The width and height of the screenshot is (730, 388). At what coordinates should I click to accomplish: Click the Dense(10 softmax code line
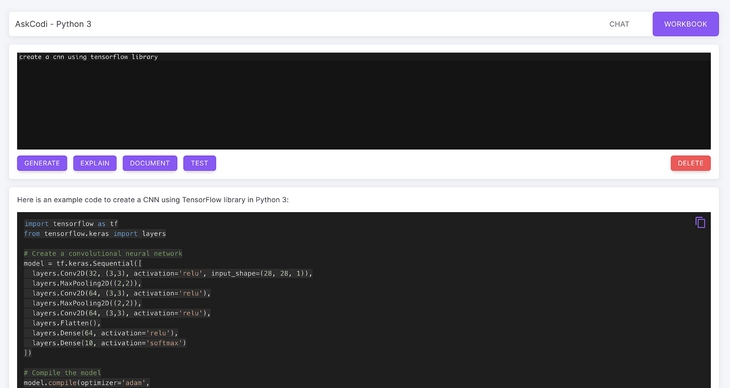109,343
